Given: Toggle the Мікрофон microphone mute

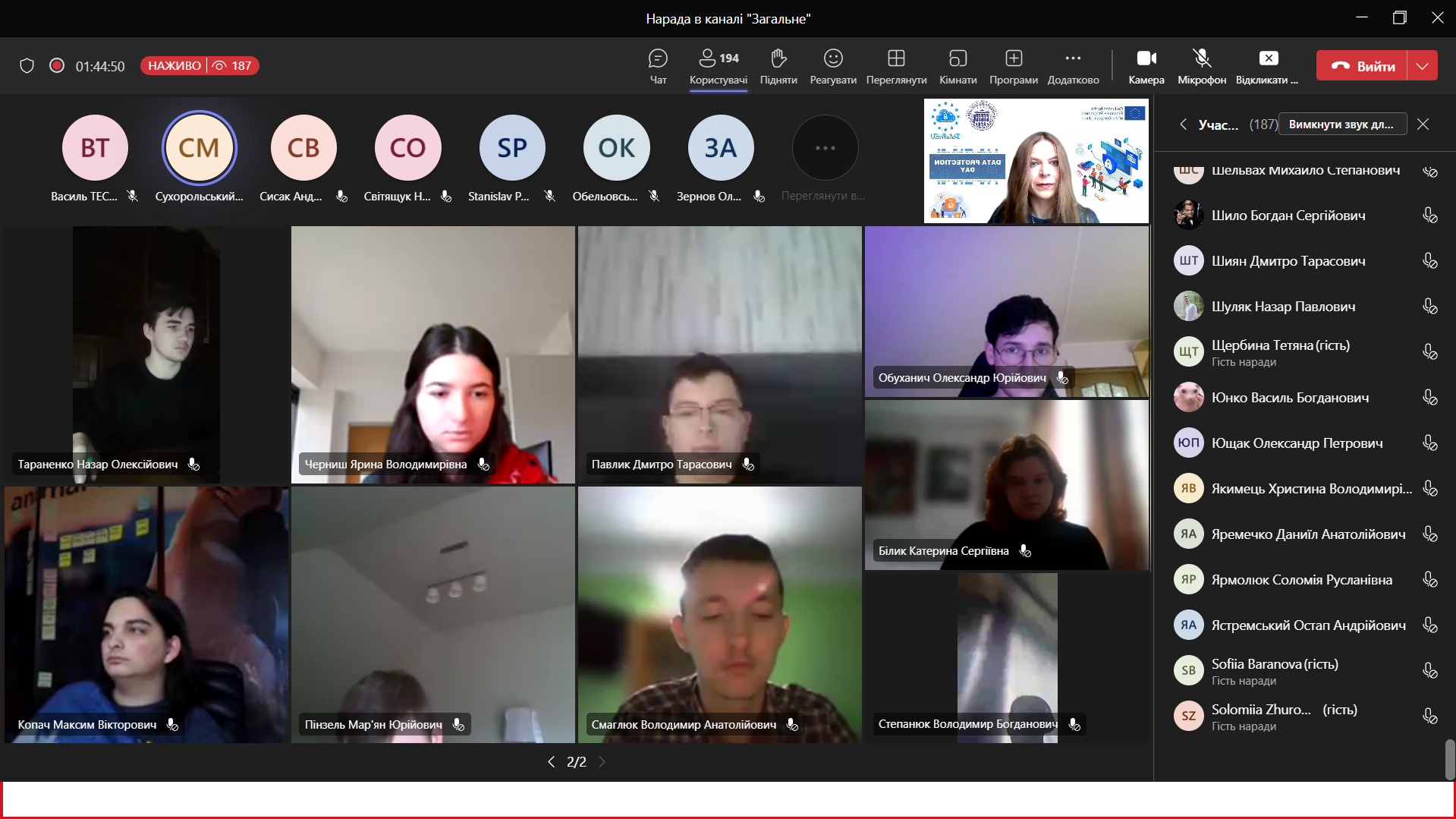Looking at the screenshot, I should tap(1201, 66).
